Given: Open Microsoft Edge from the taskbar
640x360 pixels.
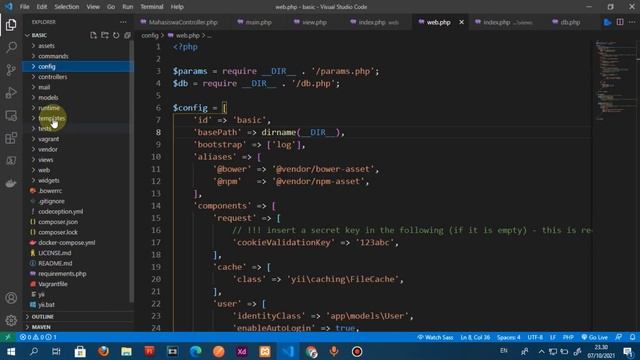Looking at the screenshot, I should point(196,351).
